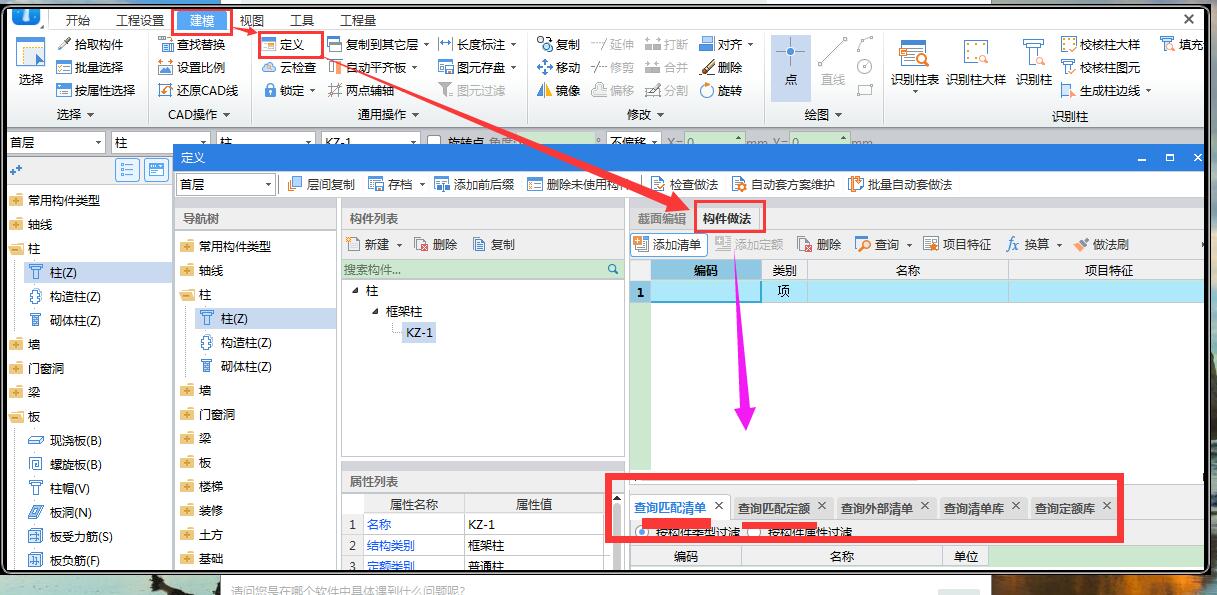Click the 识别柱 identify column button
The width and height of the screenshot is (1217, 595).
tap(1034, 62)
